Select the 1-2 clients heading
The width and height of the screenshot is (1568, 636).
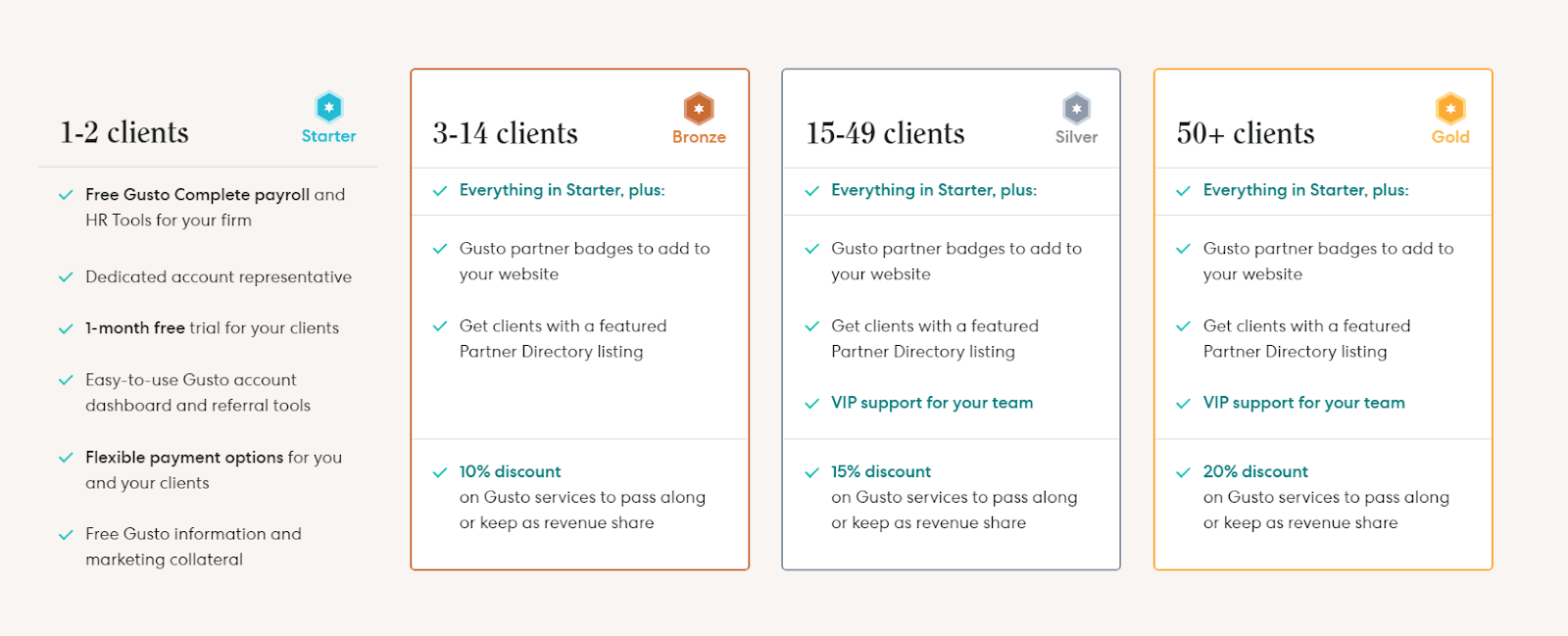[x=124, y=132]
